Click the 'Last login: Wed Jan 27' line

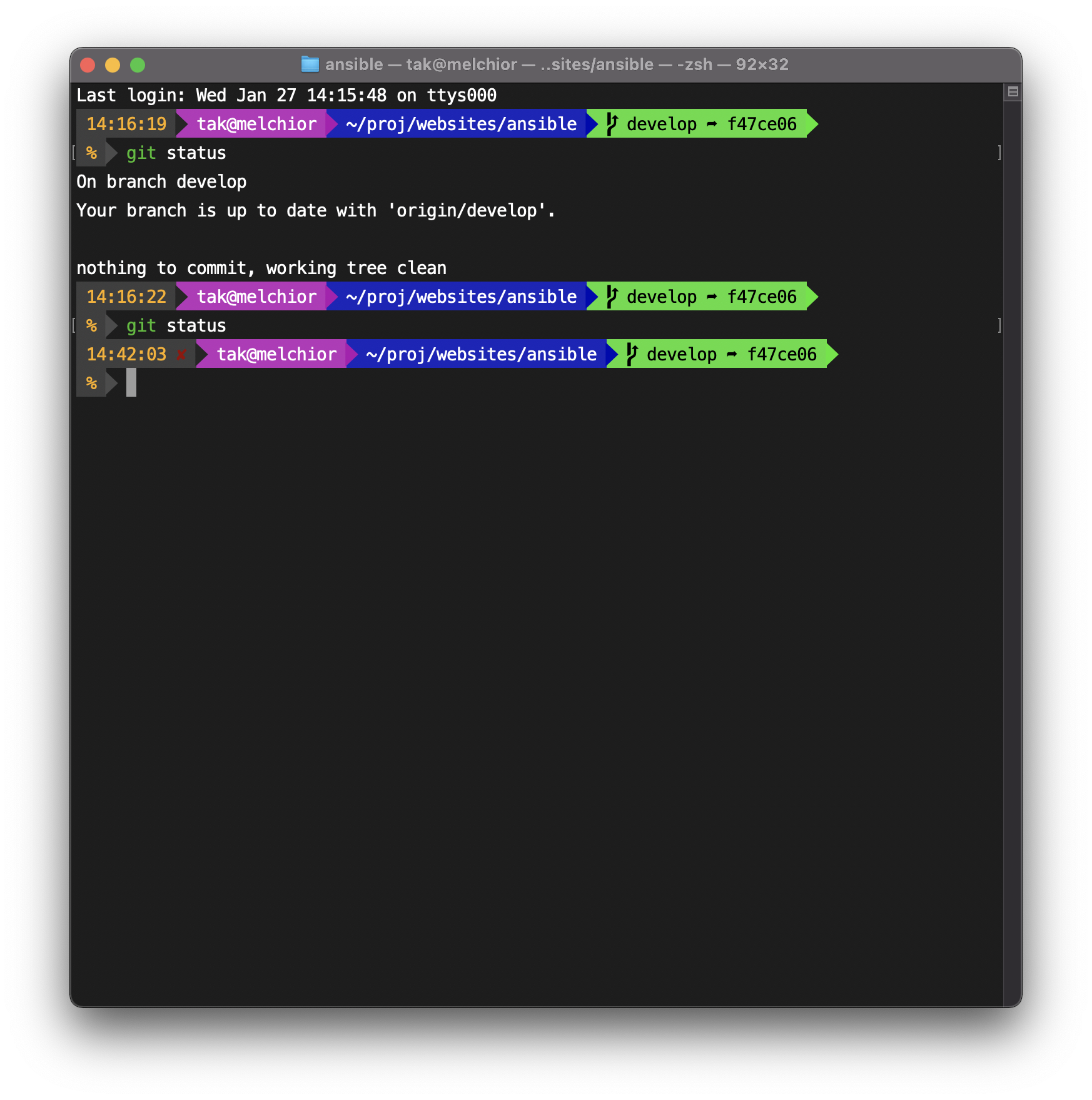(286, 95)
